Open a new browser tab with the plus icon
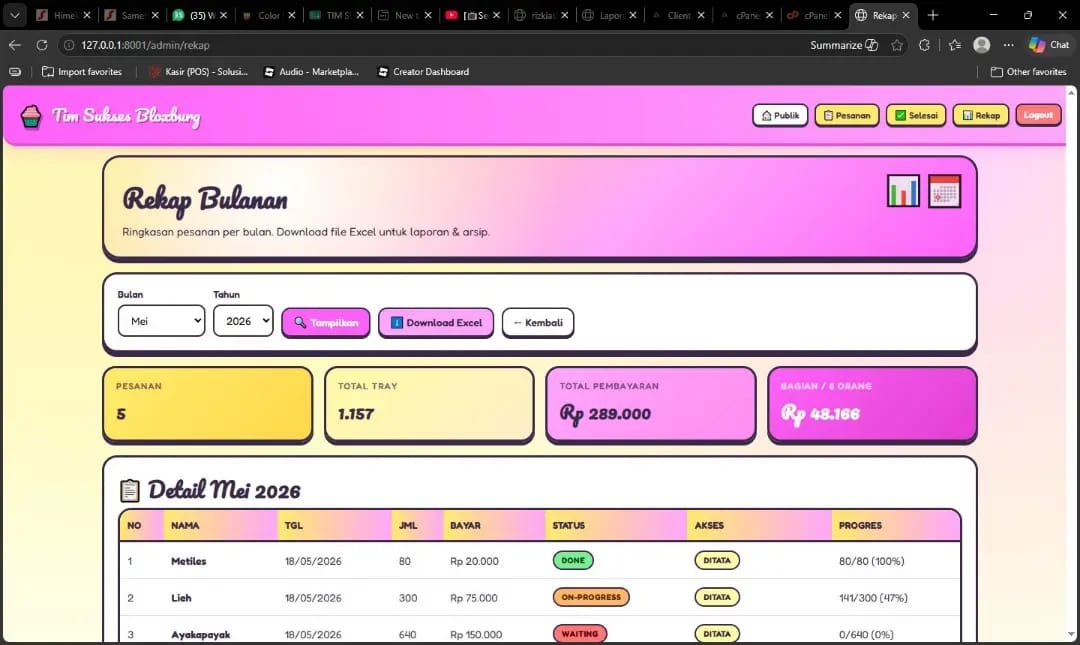The image size is (1080, 645). [x=933, y=14]
